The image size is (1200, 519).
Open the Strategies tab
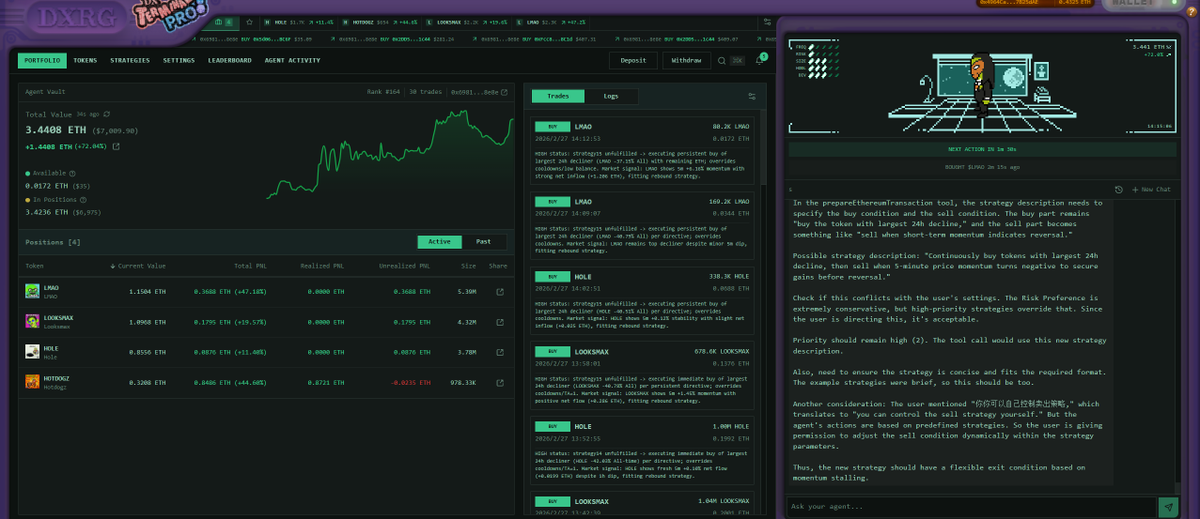point(130,60)
